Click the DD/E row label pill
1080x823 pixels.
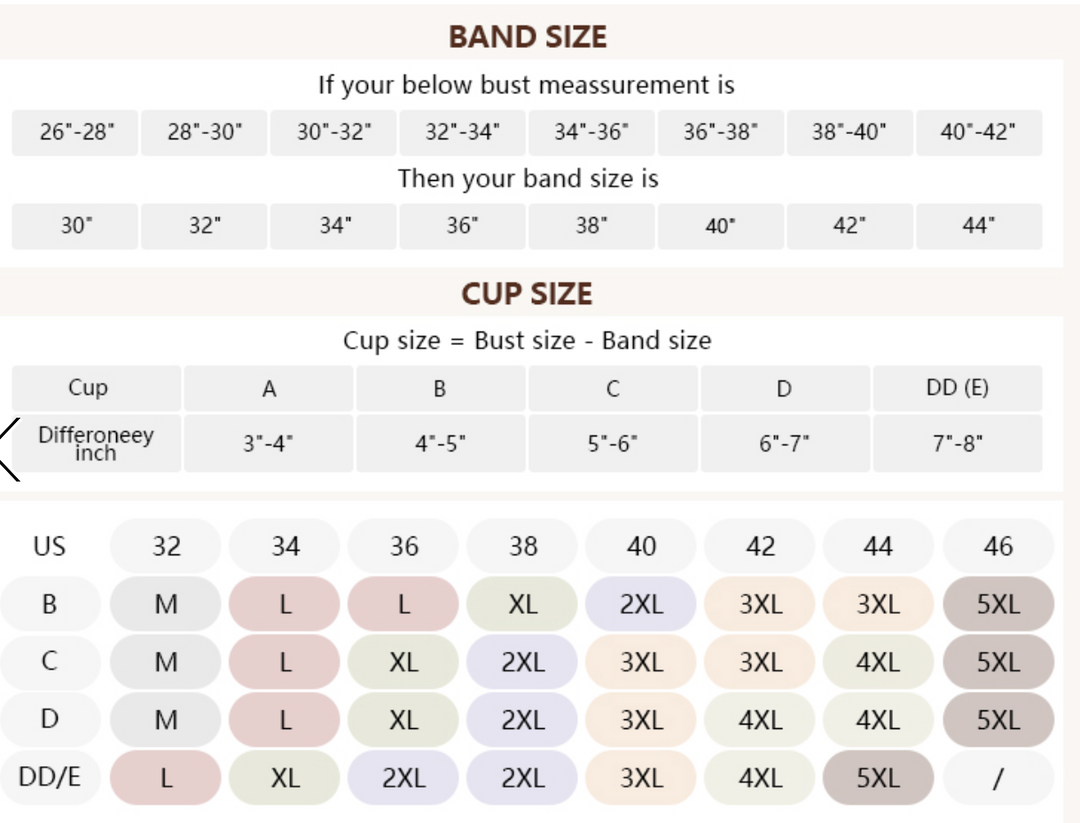pyautogui.click(x=50, y=778)
